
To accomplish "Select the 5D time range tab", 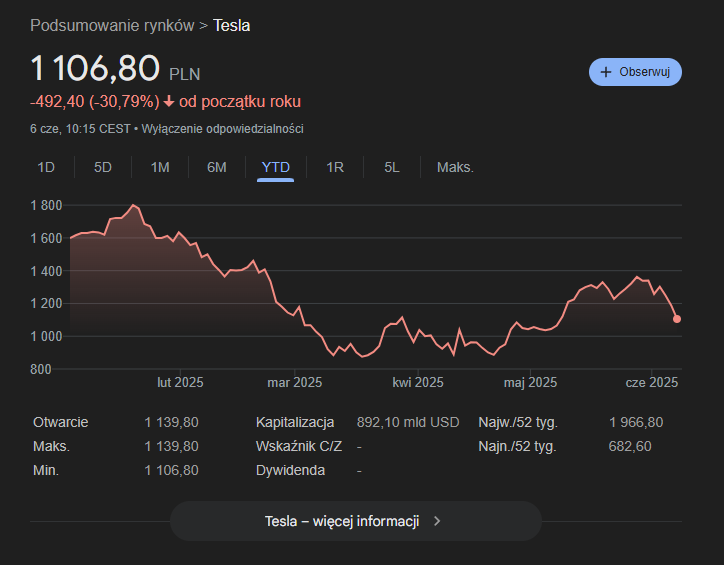I will click(x=103, y=167).
